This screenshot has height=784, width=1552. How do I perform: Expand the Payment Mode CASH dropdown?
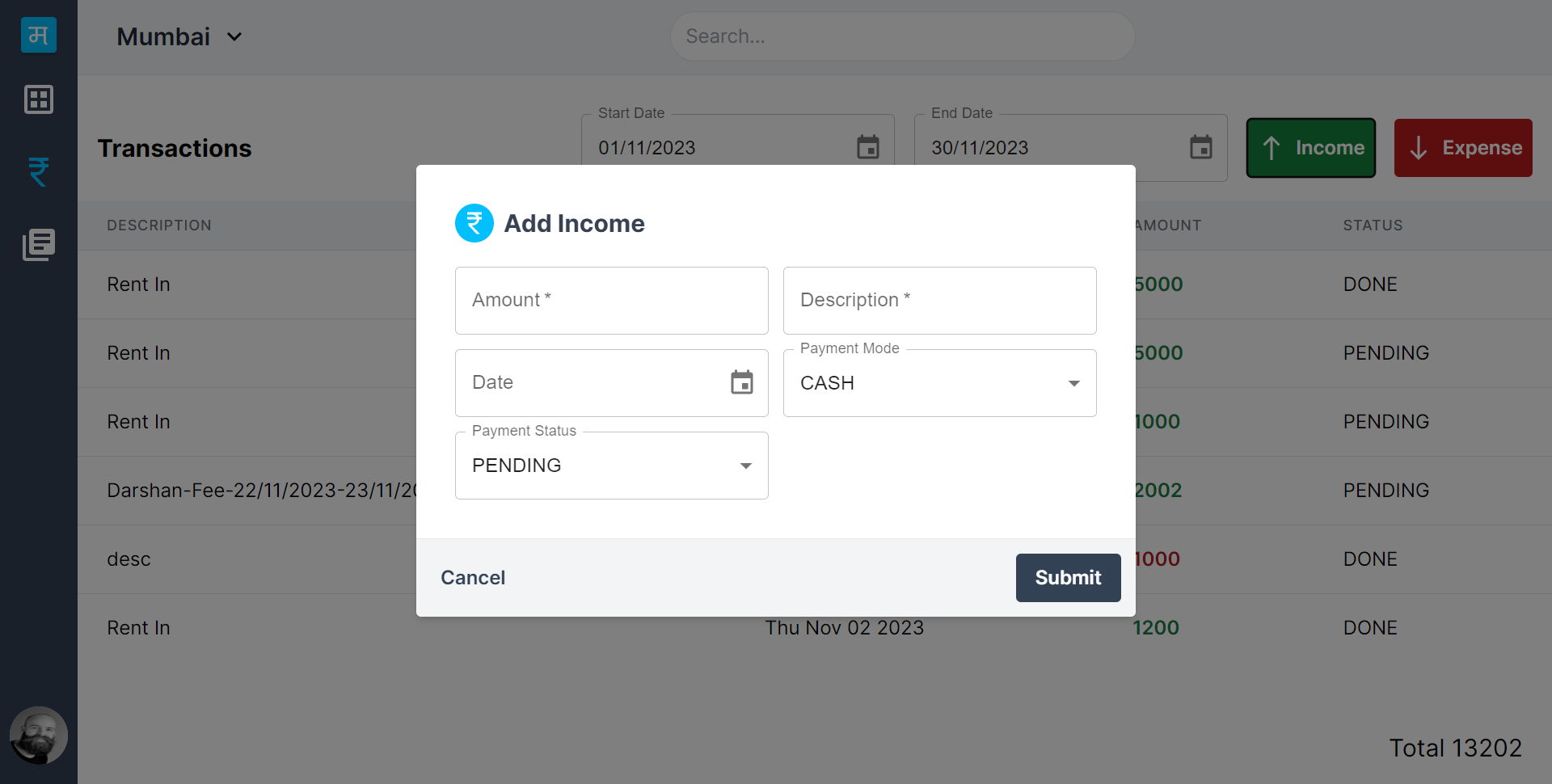click(940, 383)
